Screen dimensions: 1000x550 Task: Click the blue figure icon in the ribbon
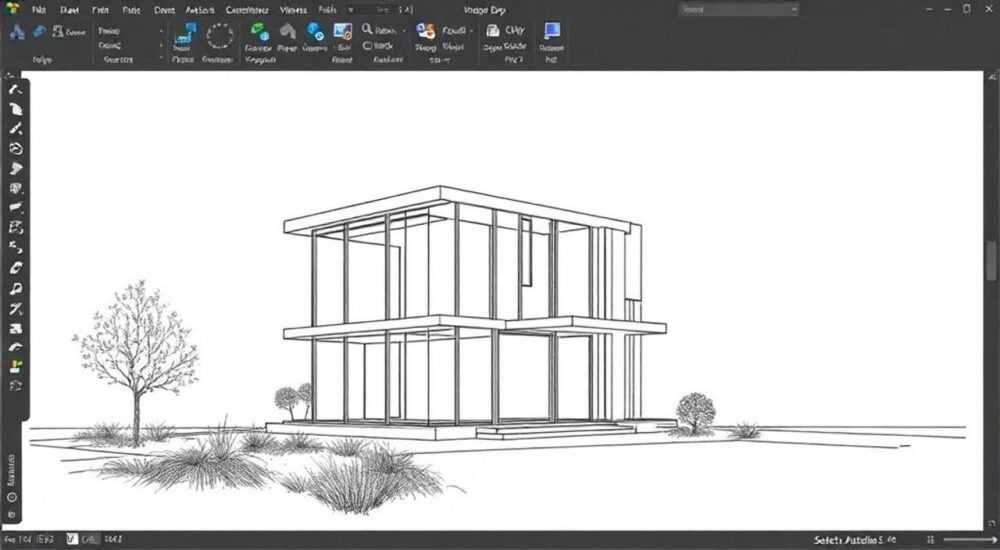click(x=17, y=32)
